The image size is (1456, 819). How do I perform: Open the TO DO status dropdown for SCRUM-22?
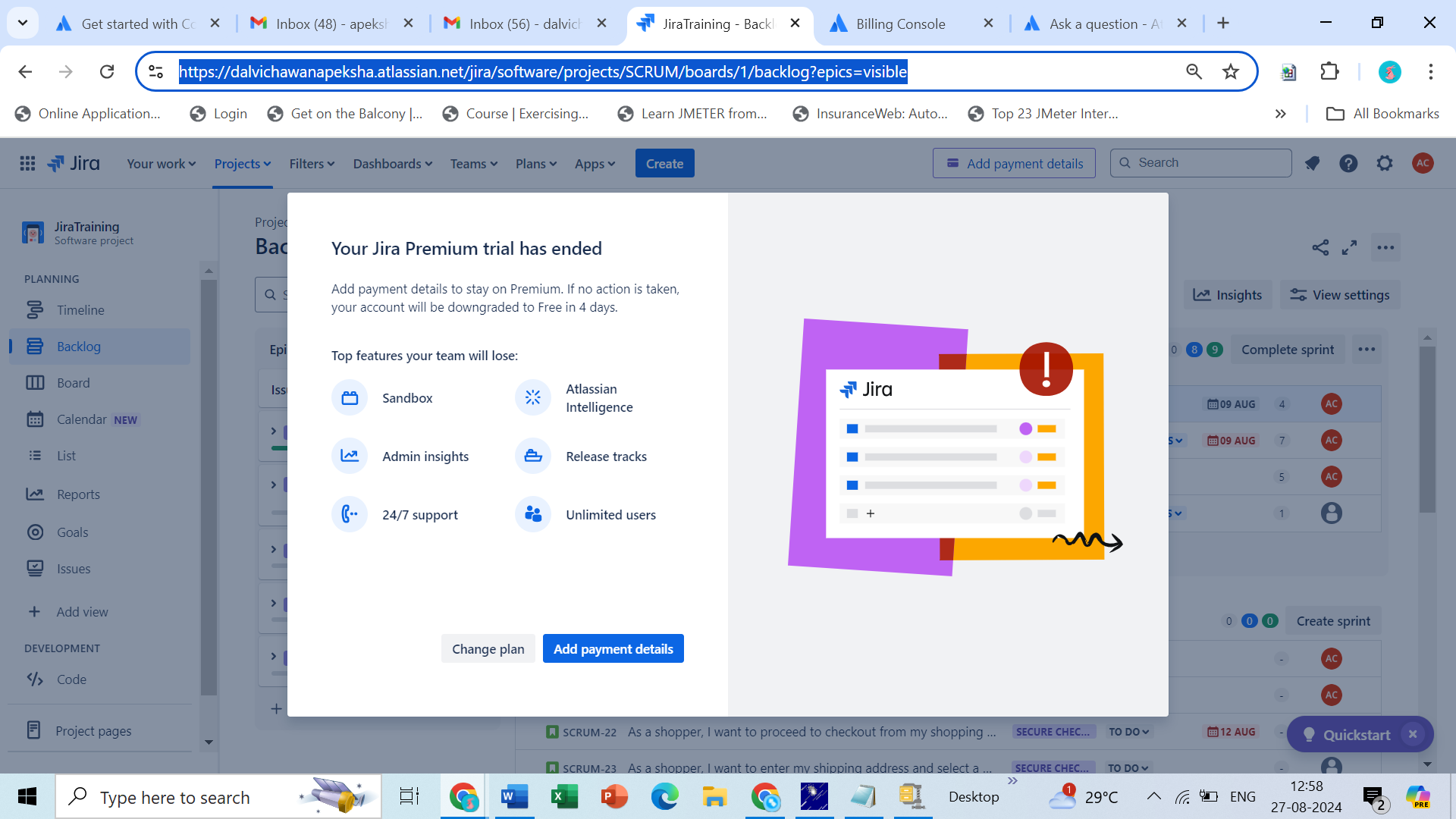coord(1128,732)
